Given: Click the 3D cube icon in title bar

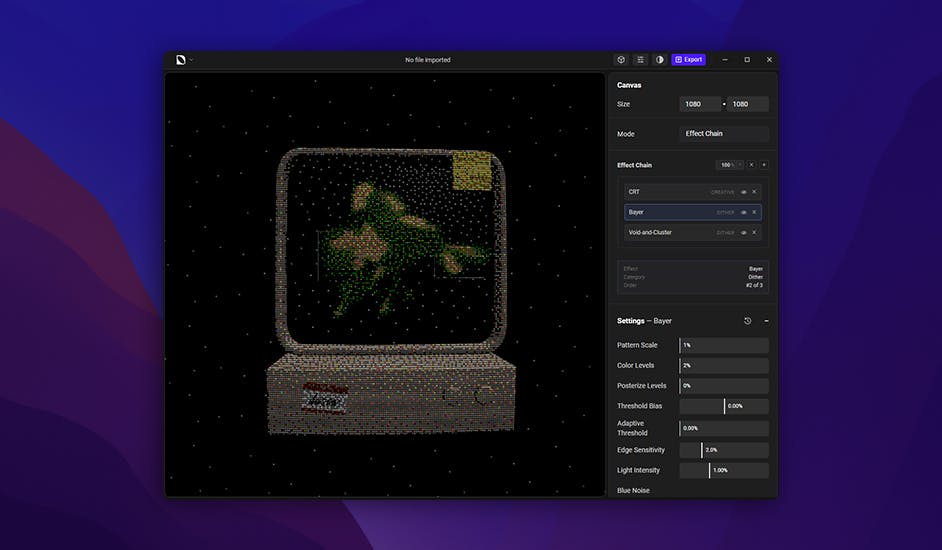Looking at the screenshot, I should (621, 60).
